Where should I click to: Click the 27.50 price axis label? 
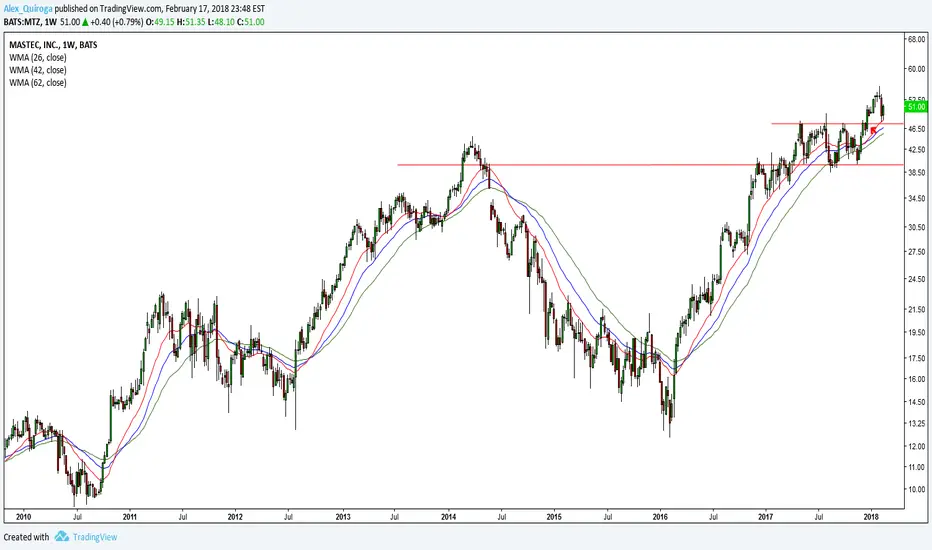(917, 252)
